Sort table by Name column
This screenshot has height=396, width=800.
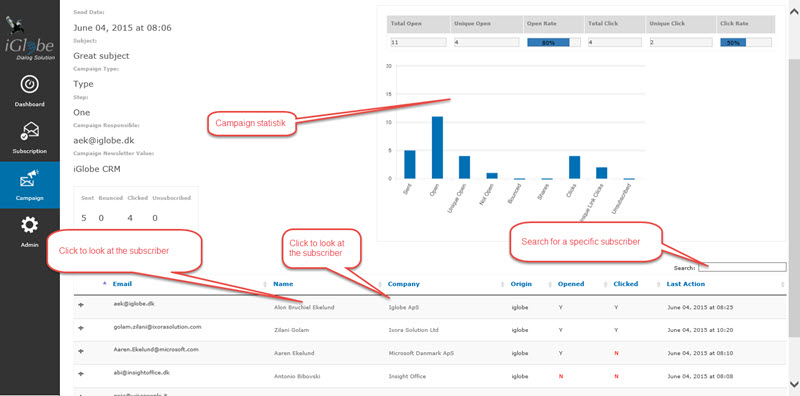pyautogui.click(x=283, y=284)
